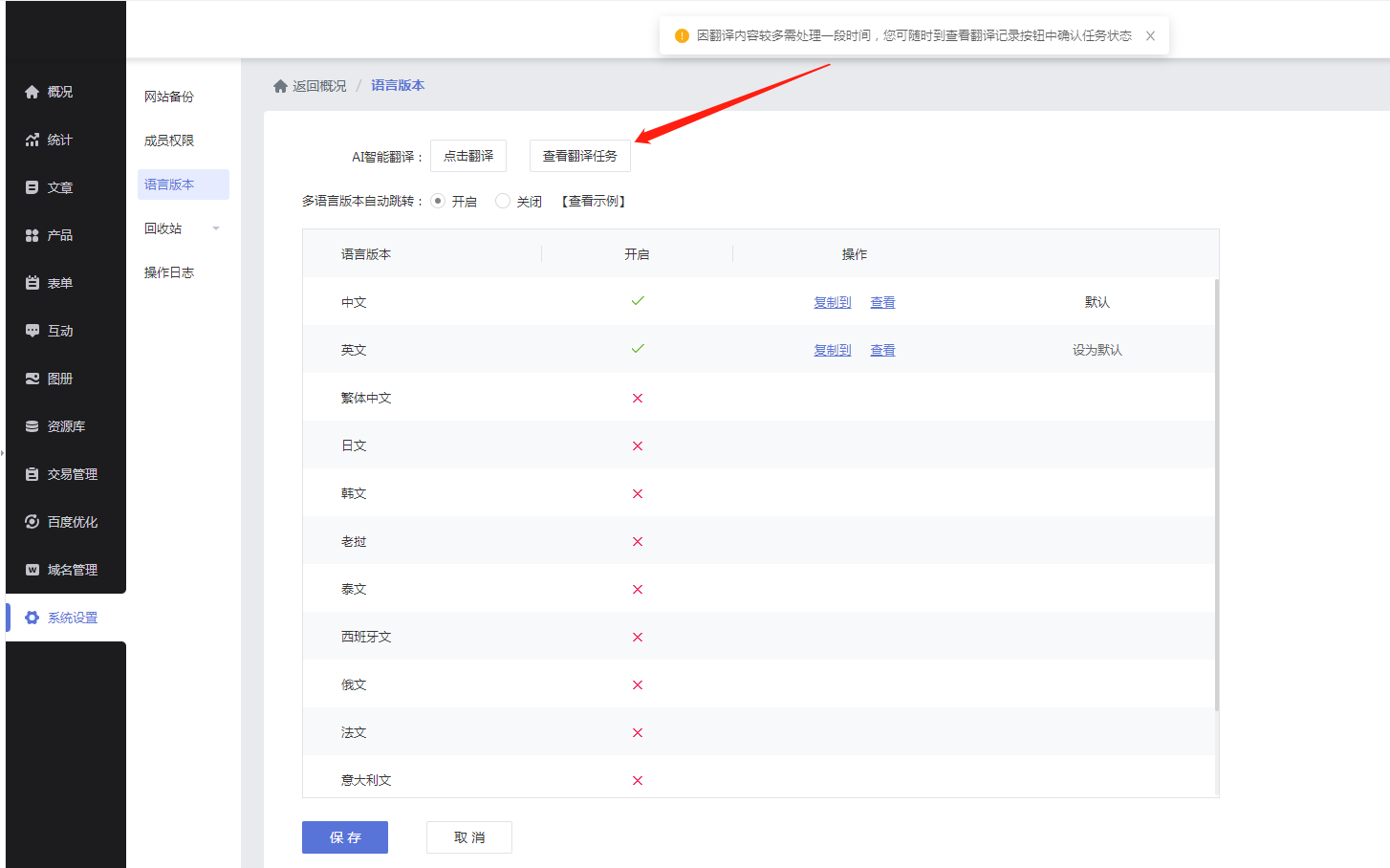Click the 文章 article icon
Viewport: 1390px width, 868px height.
(x=32, y=187)
